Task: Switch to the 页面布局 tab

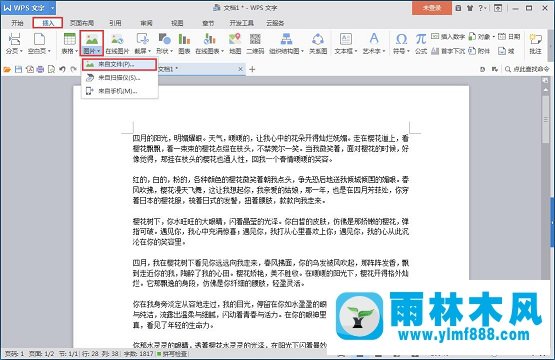Action: pyautogui.click(x=82, y=23)
